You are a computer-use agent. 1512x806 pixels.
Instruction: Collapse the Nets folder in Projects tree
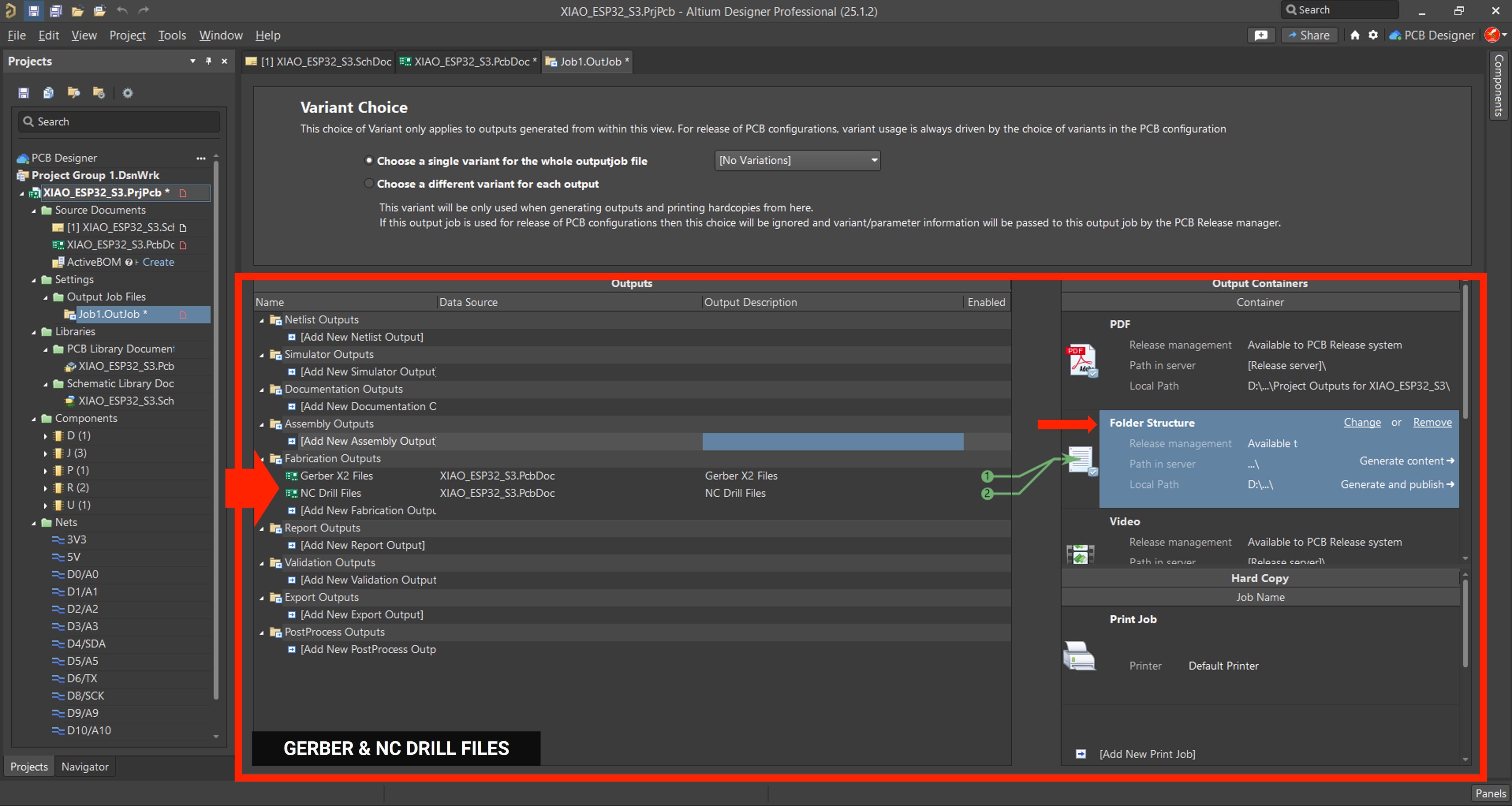(33, 522)
